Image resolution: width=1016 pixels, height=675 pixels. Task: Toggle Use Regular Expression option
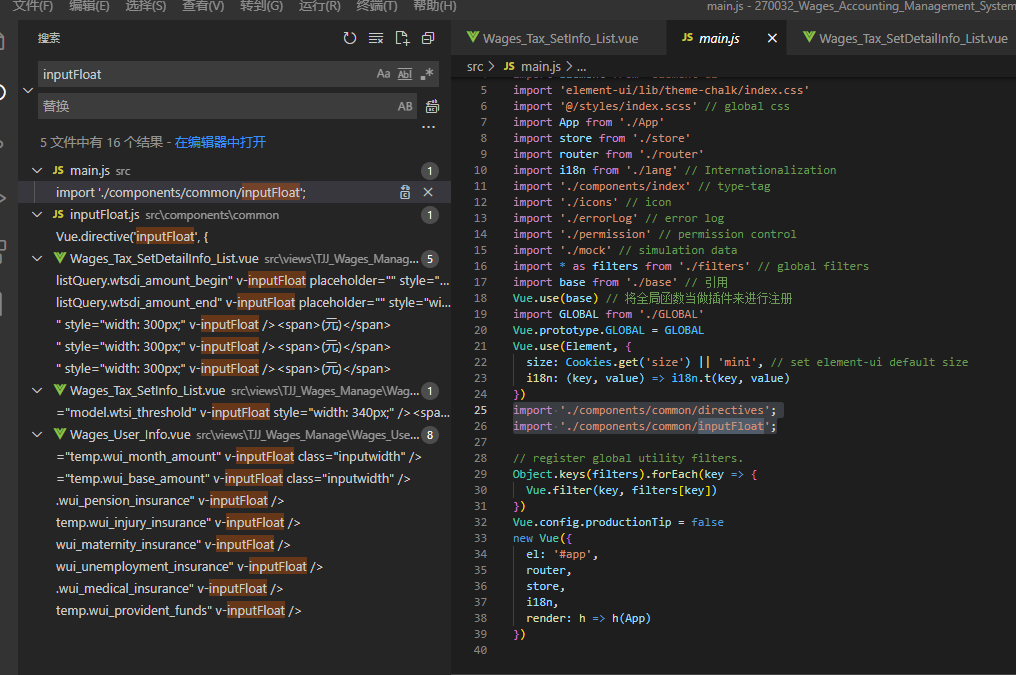pos(427,74)
